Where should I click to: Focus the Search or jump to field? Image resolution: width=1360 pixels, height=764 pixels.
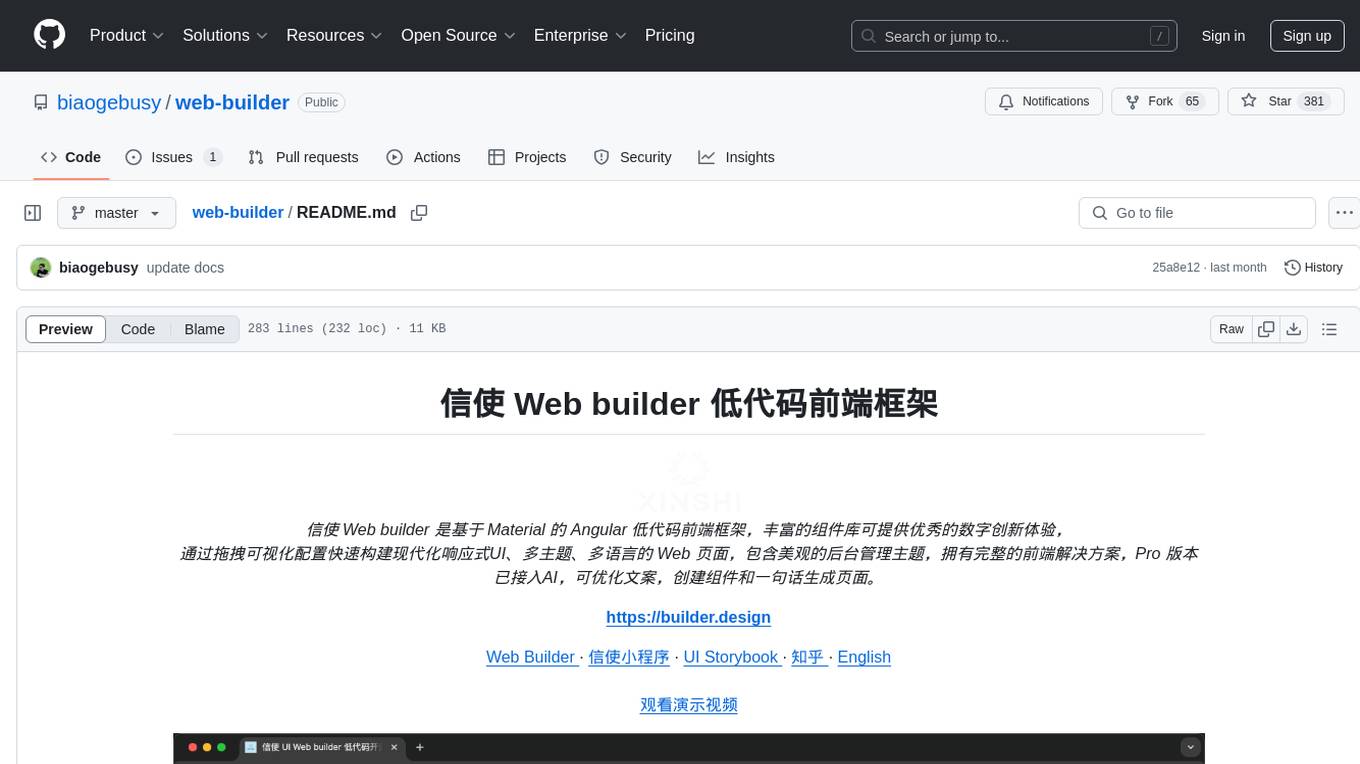pyautogui.click(x=1012, y=36)
